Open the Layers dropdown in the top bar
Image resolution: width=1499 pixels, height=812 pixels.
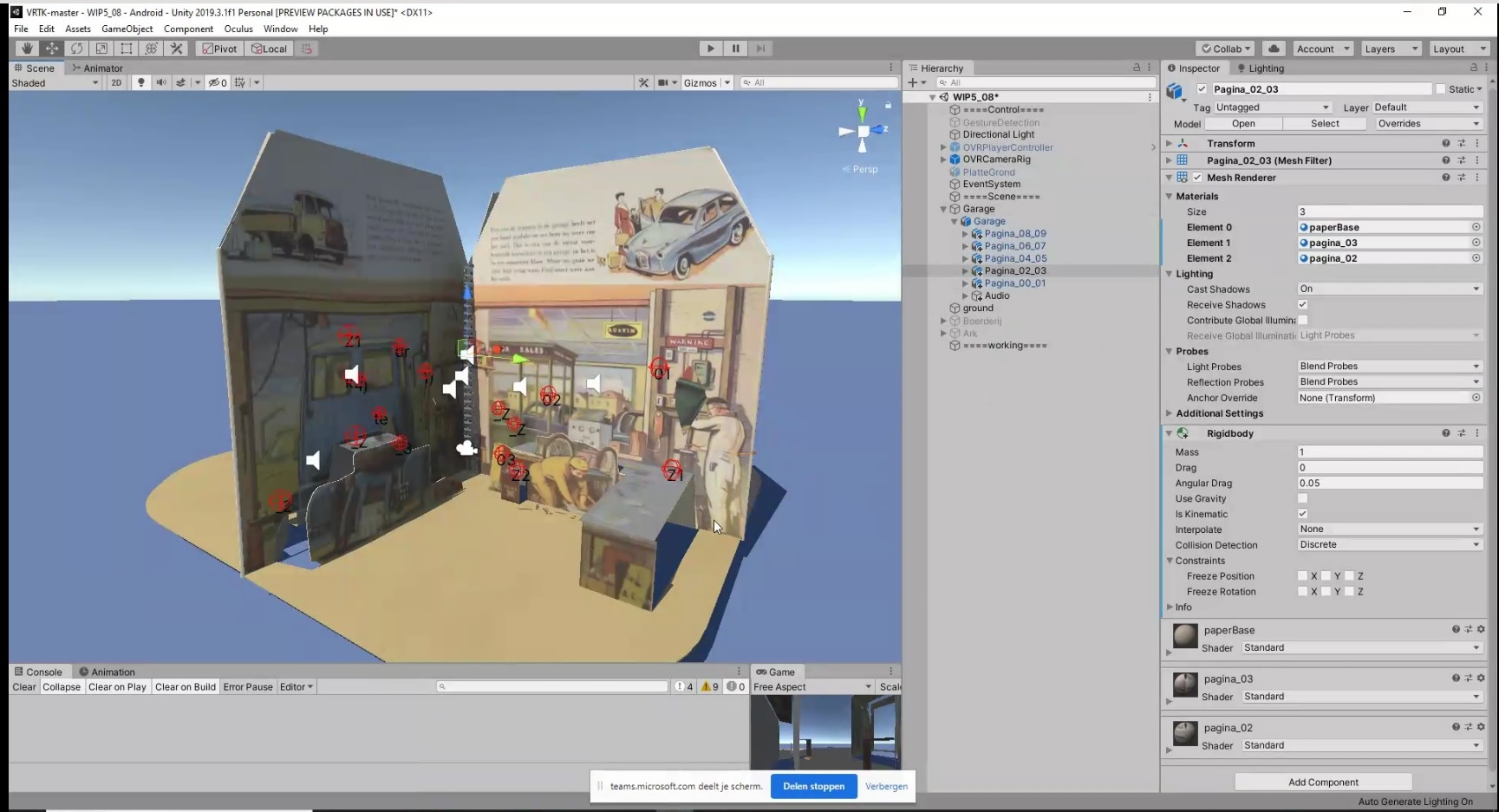click(x=1390, y=49)
